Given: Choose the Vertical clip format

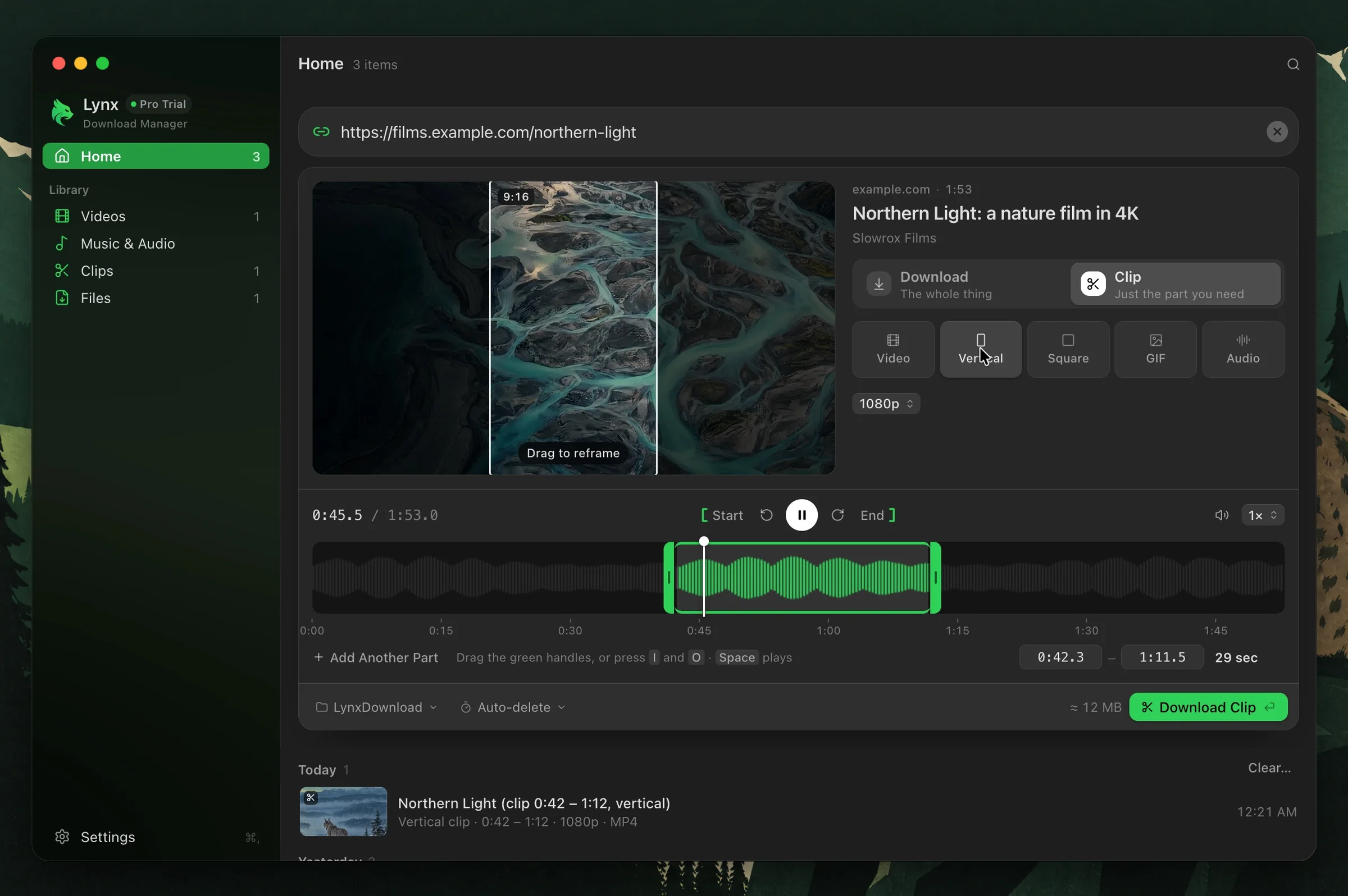Looking at the screenshot, I should [981, 349].
